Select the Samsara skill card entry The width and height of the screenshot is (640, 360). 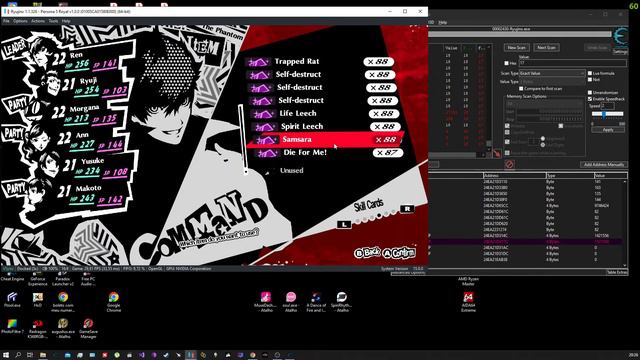click(x=325, y=140)
